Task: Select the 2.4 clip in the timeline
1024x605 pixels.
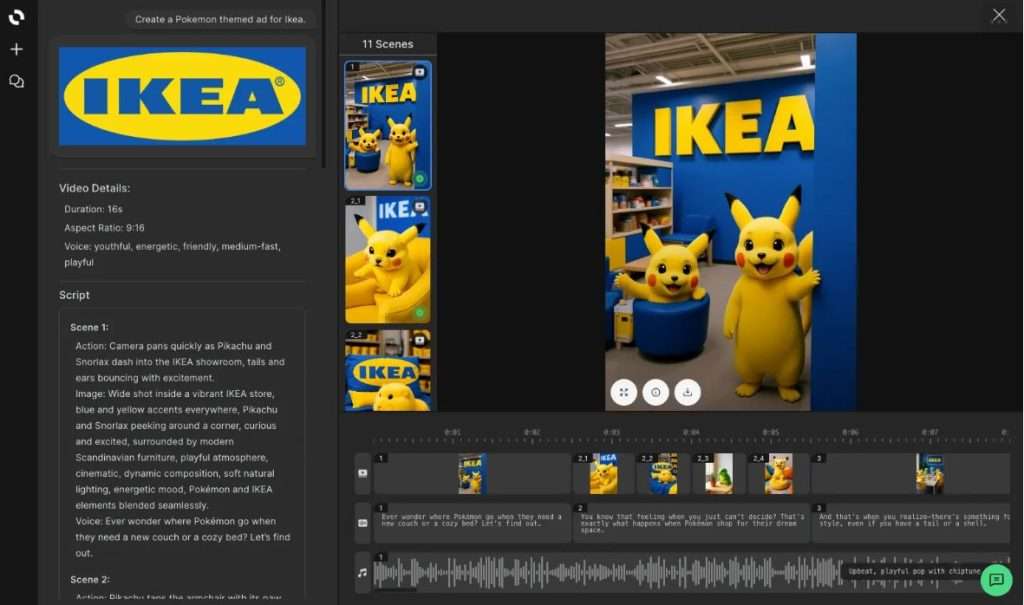Action: coord(780,474)
